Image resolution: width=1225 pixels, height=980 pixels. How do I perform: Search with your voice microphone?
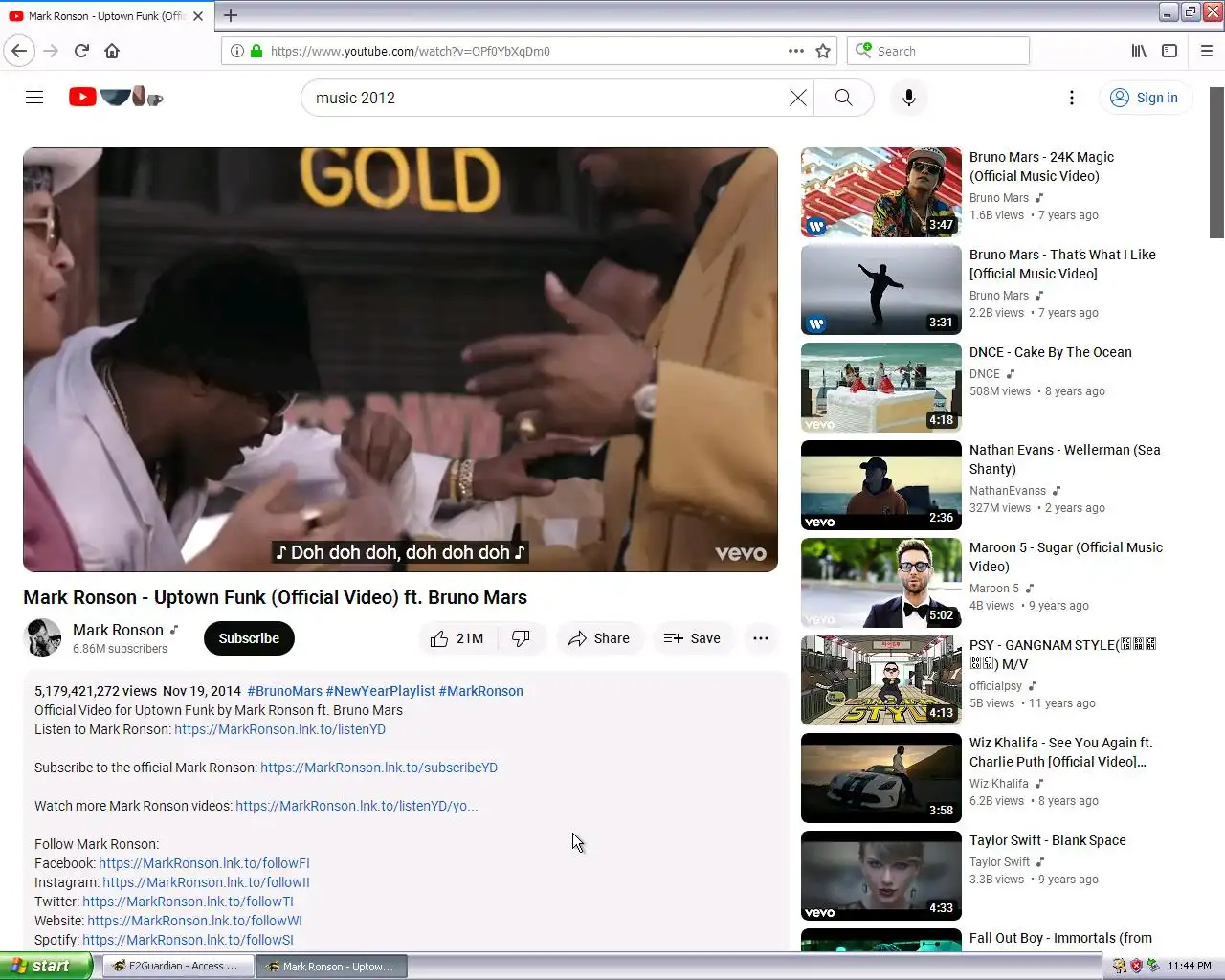[x=909, y=98]
